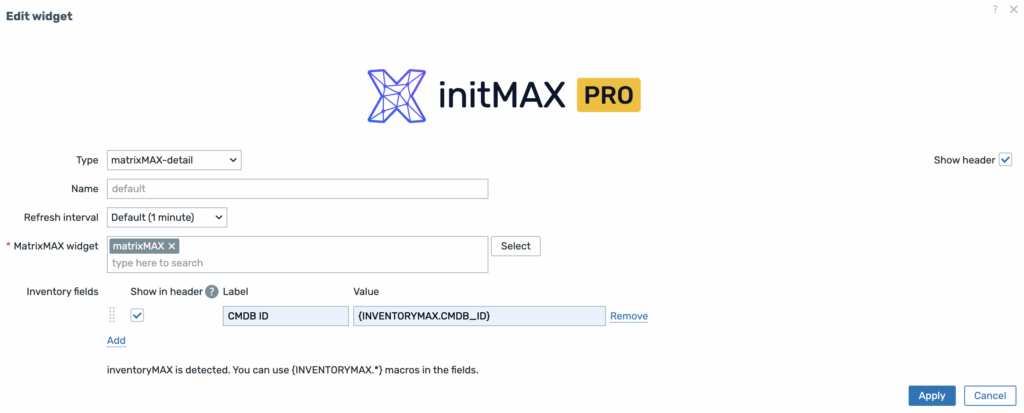Remove the matrixMAX tag with its x icon
Screen dimensions: 1024x413
pyautogui.click(x=172, y=246)
